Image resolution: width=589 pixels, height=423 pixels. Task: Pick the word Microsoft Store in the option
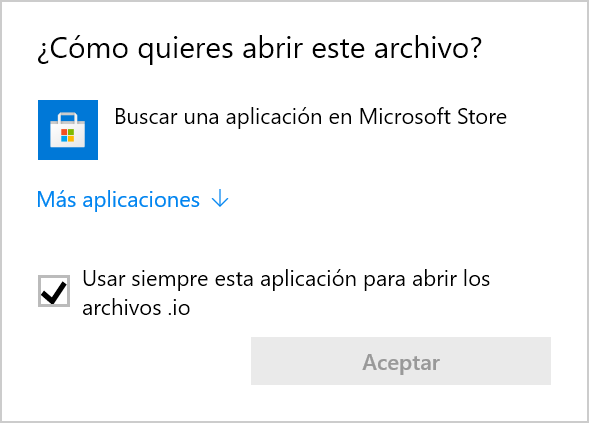433,116
